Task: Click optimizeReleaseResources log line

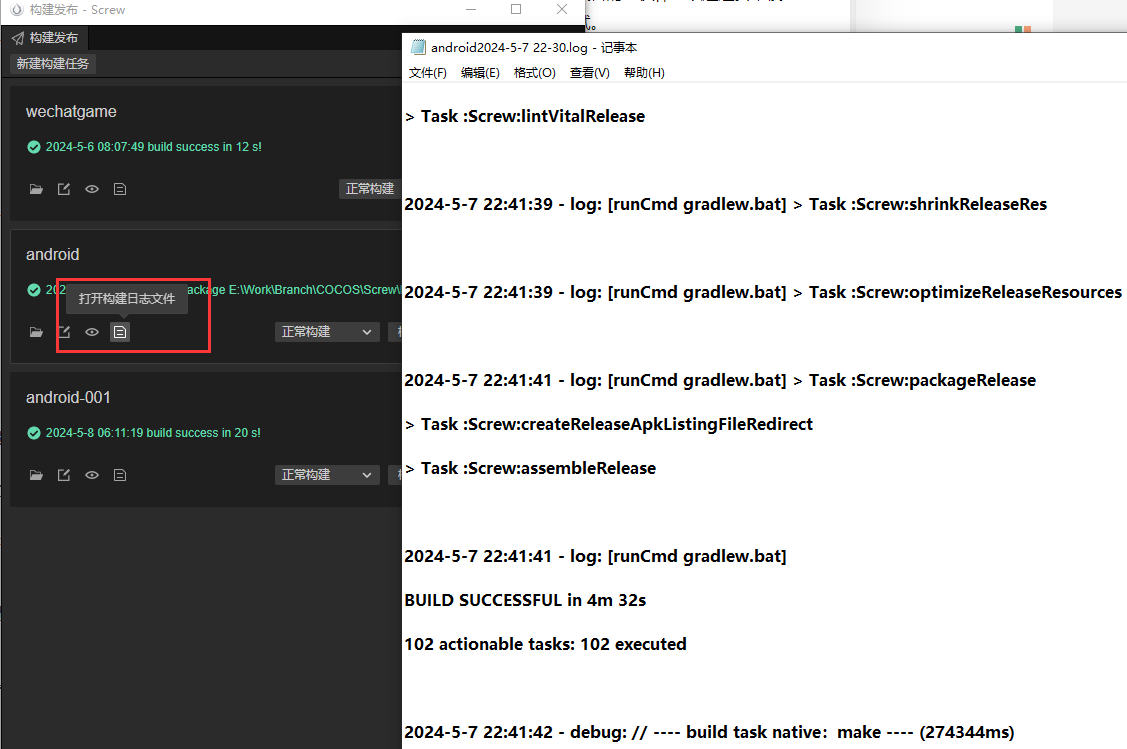Action: coord(763,293)
